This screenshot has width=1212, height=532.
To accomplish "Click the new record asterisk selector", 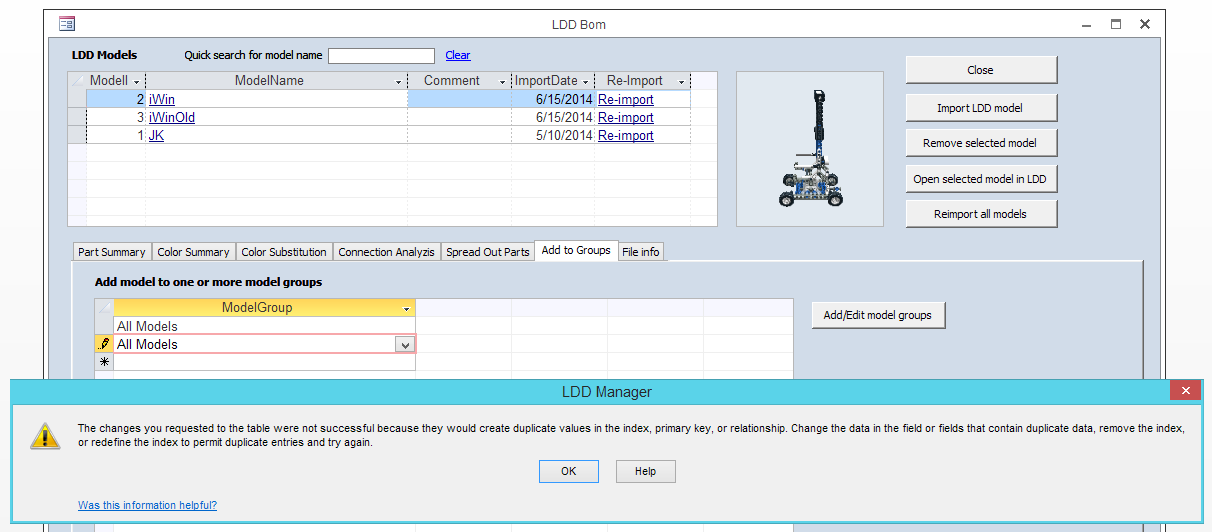I will [x=104, y=362].
